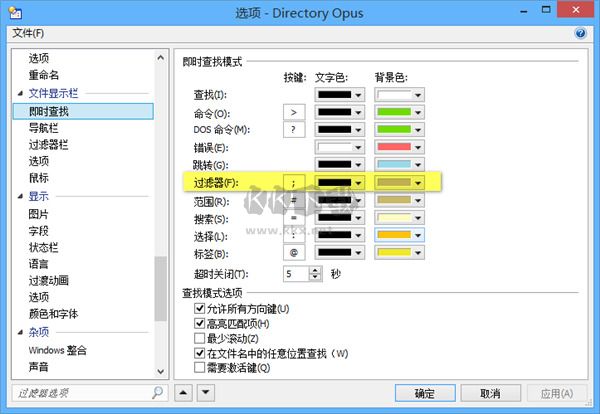
Task: Pick 过滤器(F) khaki background color swatch
Action: pyautogui.click(x=394, y=183)
